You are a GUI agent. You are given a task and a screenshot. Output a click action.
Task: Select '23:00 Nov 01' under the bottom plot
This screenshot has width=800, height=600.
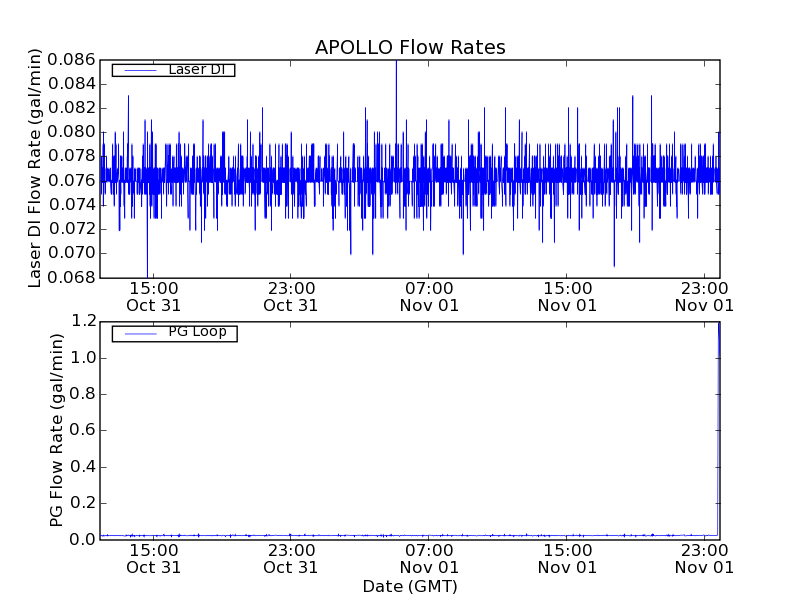click(704, 558)
